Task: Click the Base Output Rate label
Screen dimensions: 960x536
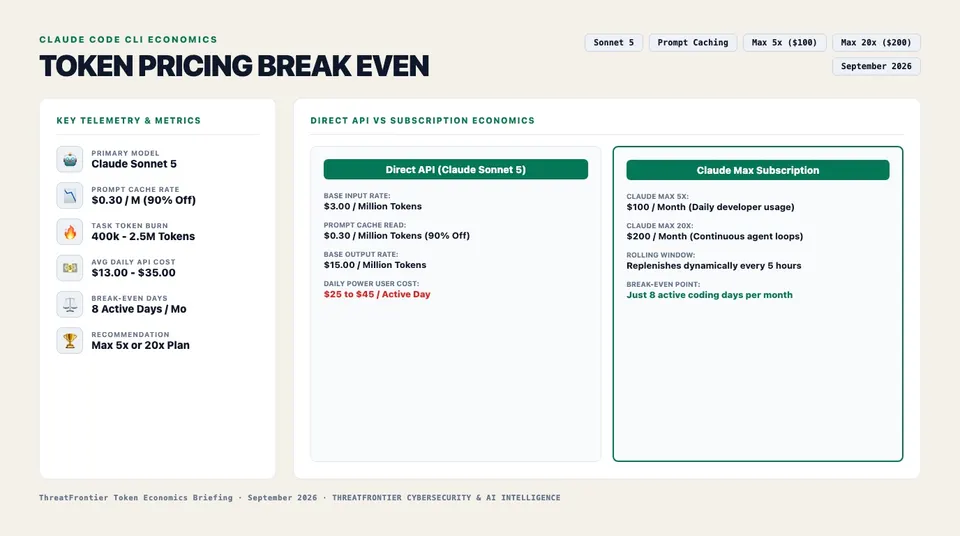Action: pos(361,254)
